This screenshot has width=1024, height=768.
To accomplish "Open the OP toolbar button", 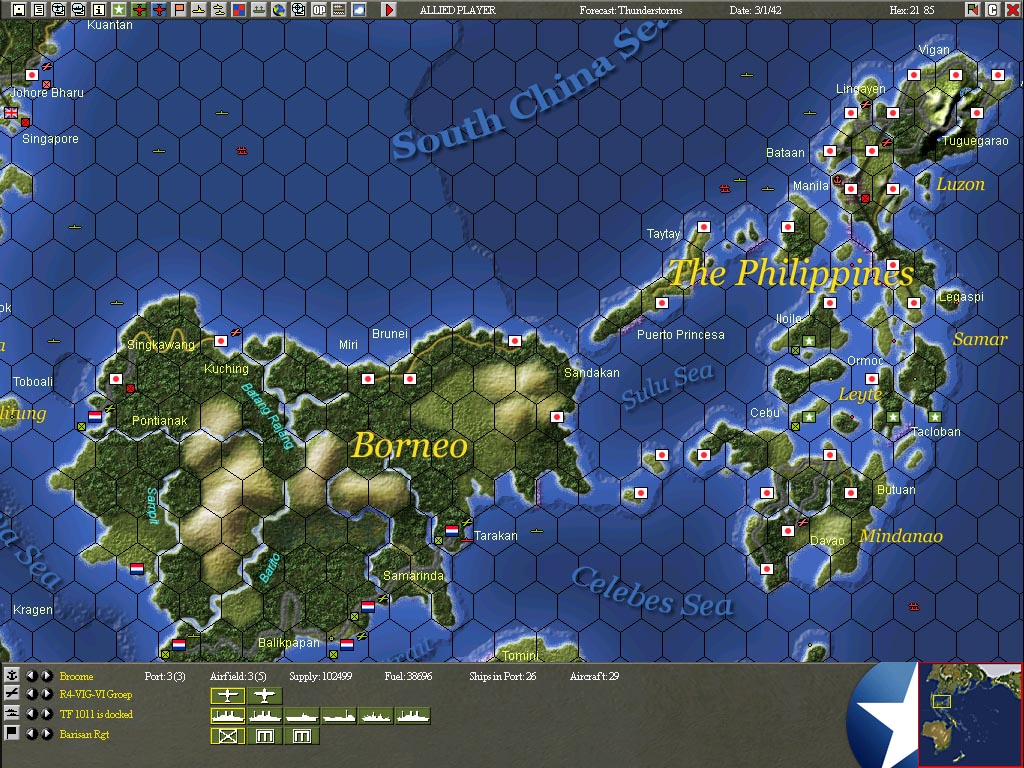I will point(319,9).
